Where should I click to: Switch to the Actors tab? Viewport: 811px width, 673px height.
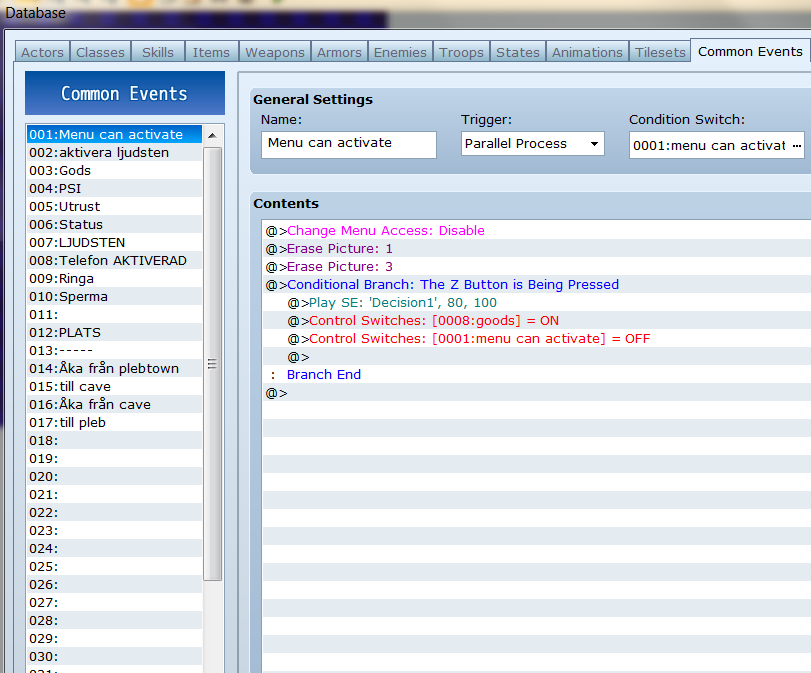42,52
